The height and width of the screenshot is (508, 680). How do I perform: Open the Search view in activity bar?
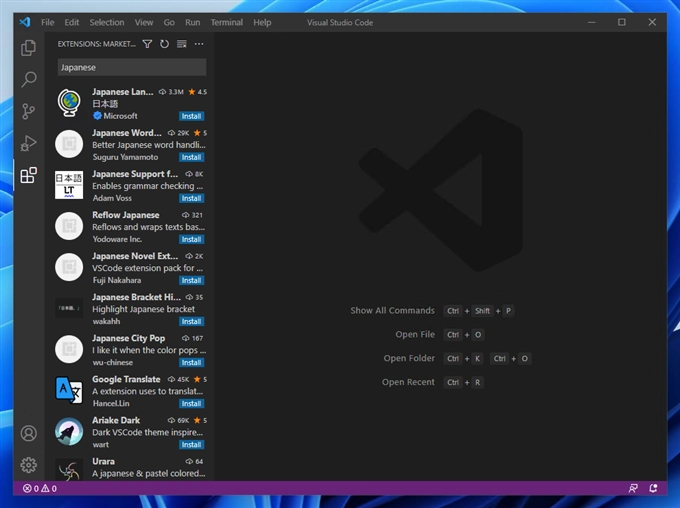click(x=29, y=79)
